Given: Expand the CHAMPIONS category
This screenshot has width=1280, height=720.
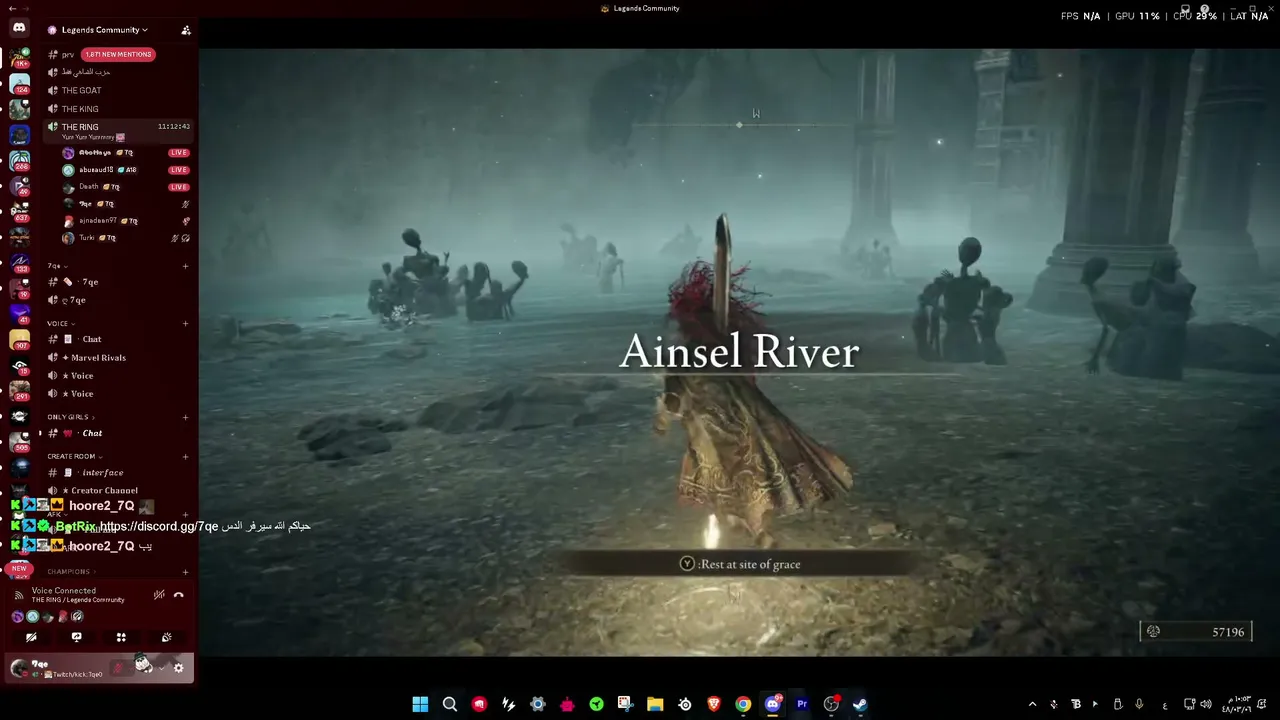Looking at the screenshot, I should tap(72, 572).
